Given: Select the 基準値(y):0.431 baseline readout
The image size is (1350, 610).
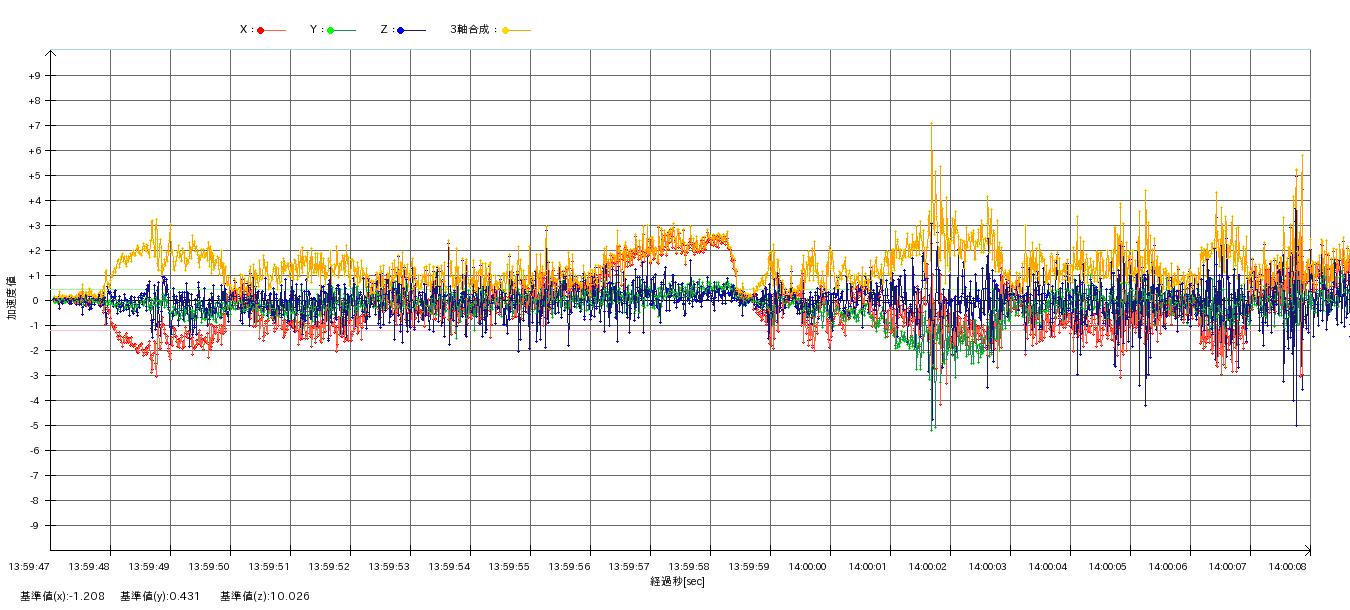Looking at the screenshot, I should pyautogui.click(x=160, y=596).
